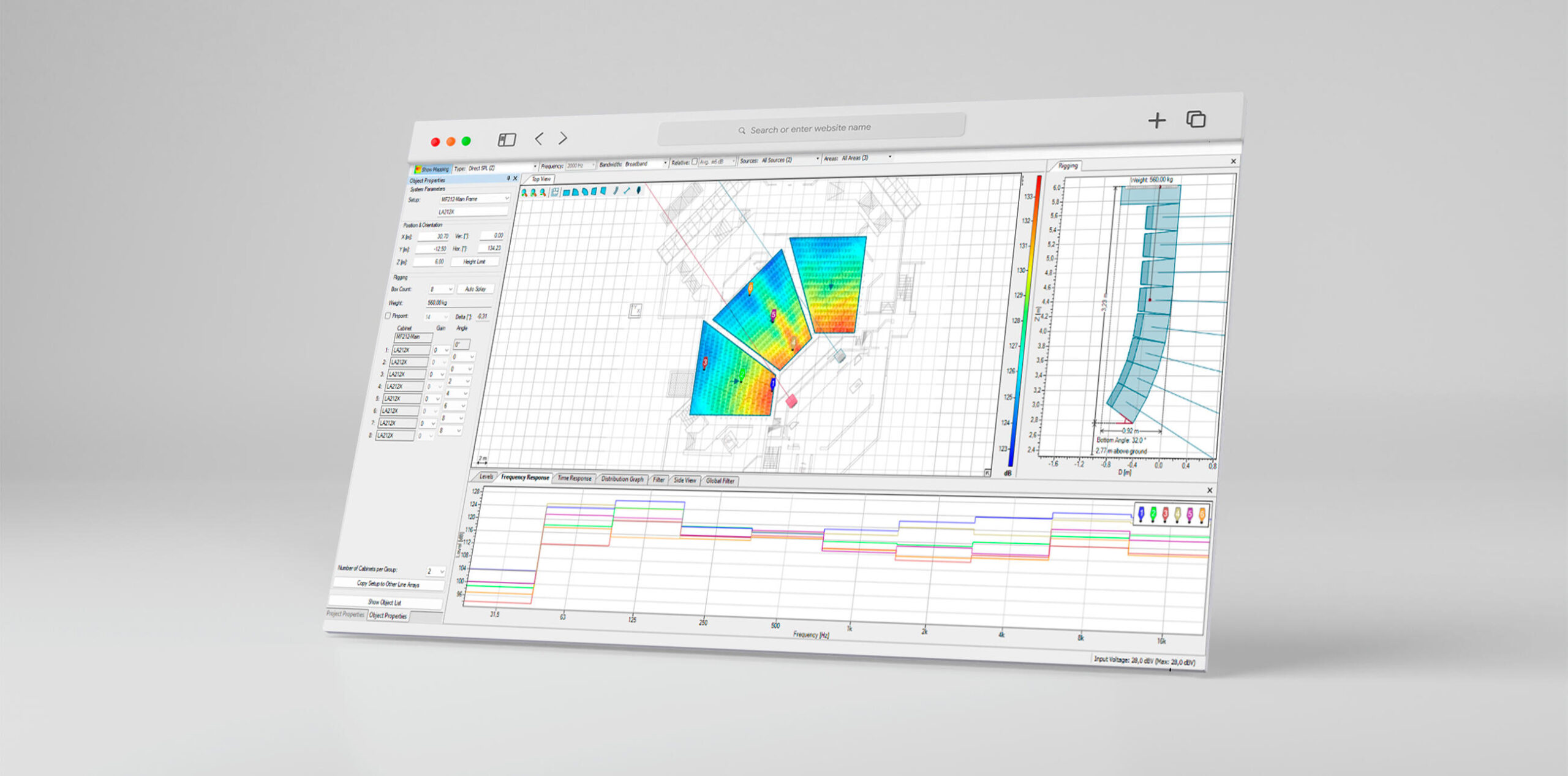1568x776 pixels.
Task: Select the line drawing tool icon
Action: pyautogui.click(x=627, y=190)
